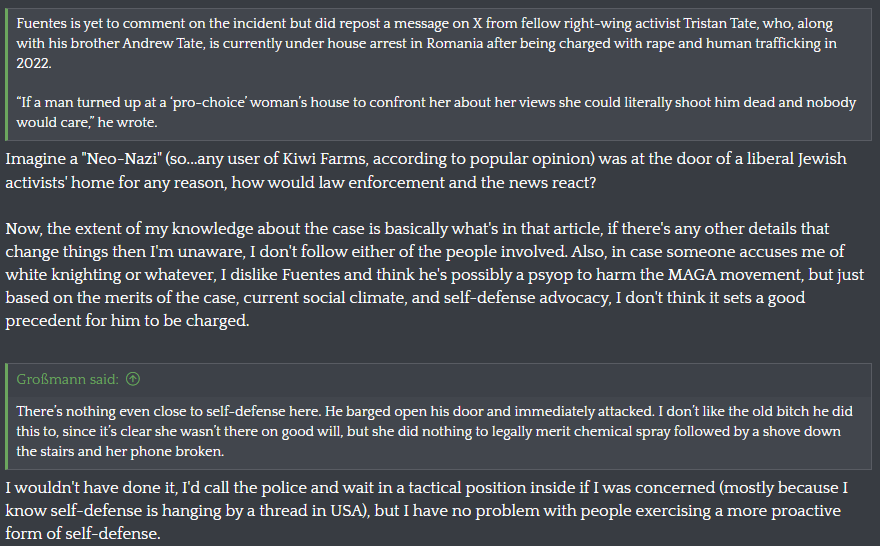The width and height of the screenshot is (880, 546).
Task: Click the paragraph beginning 'Now, the extent of my knowledge'
Action: [435, 274]
